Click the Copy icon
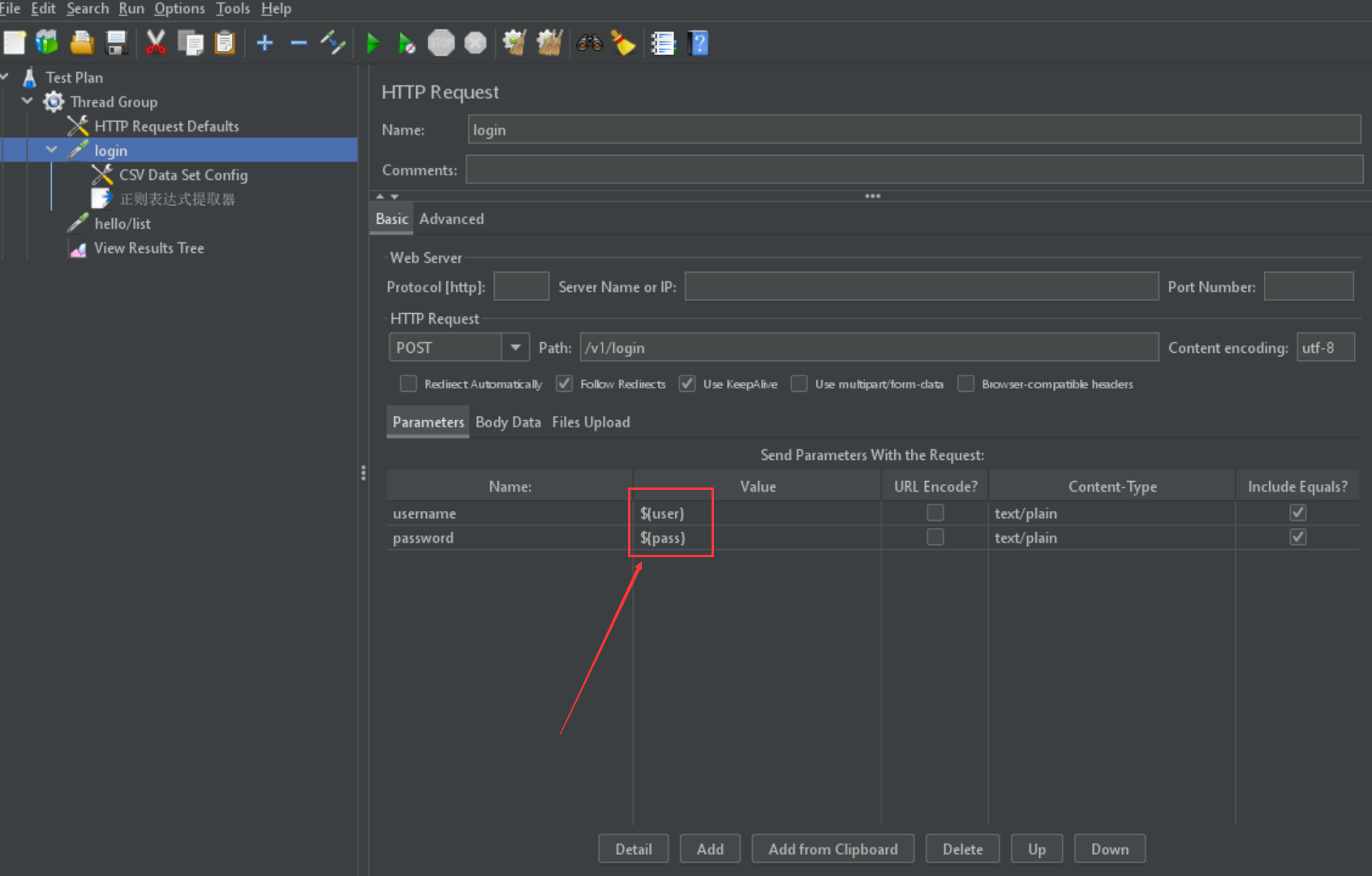1372x876 pixels. (191, 42)
